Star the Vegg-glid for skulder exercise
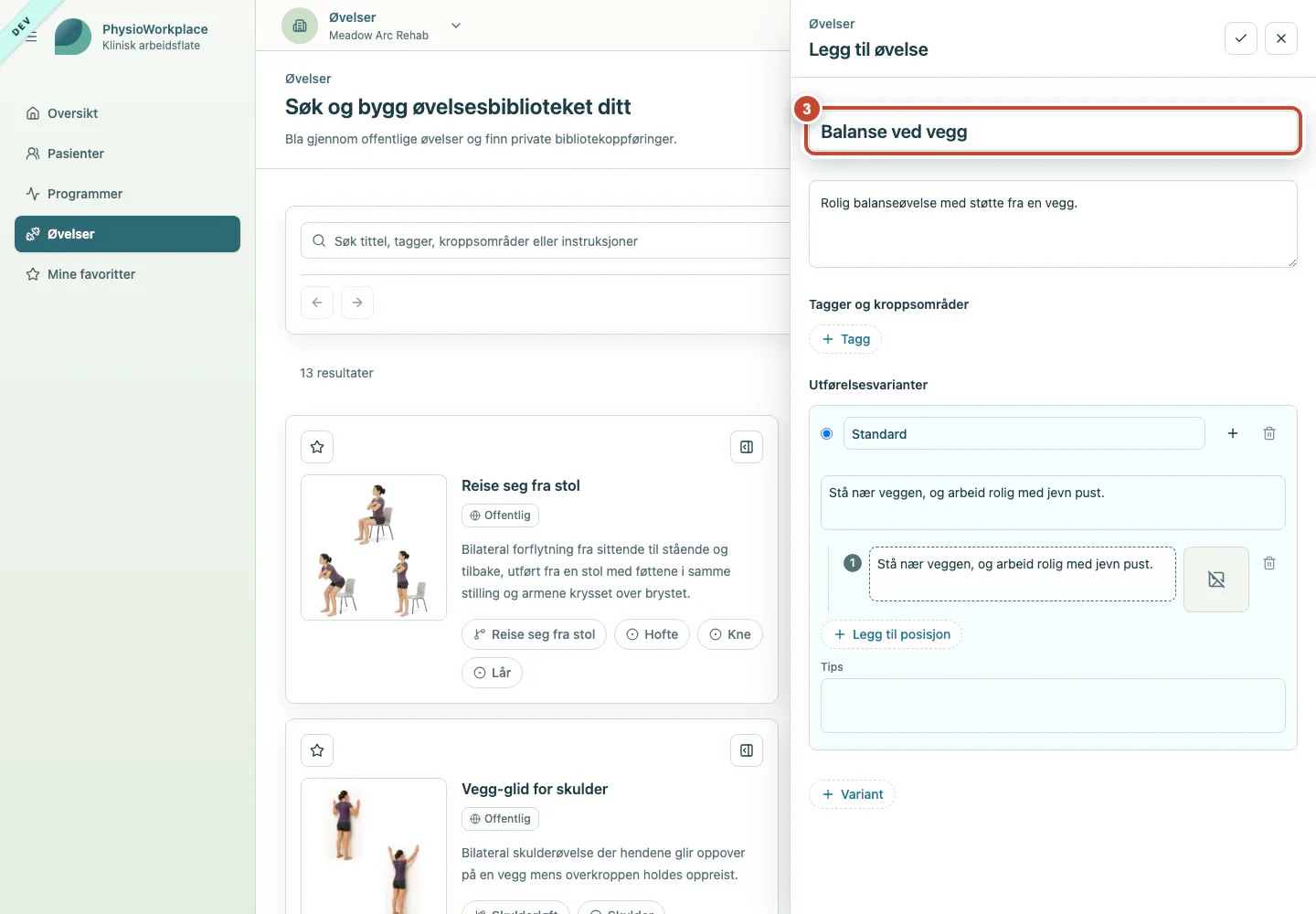The height and width of the screenshot is (914, 1316). click(317, 750)
